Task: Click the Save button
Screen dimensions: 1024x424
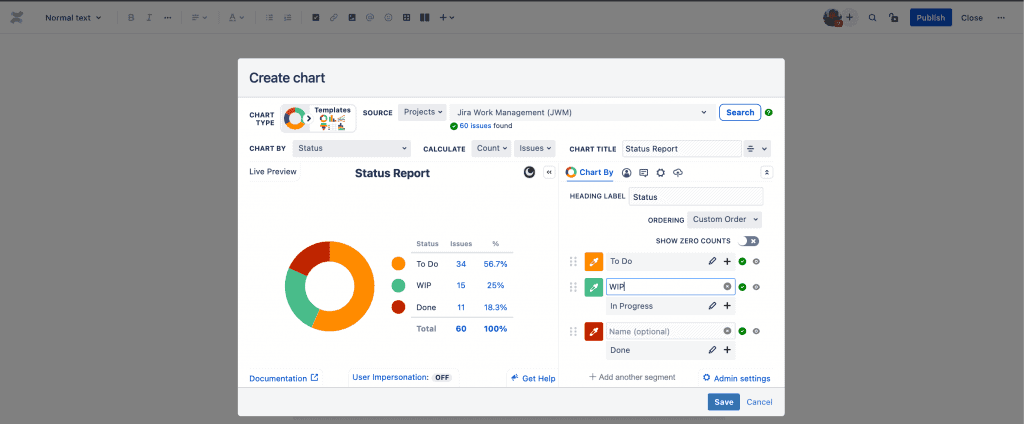Action: click(x=723, y=402)
